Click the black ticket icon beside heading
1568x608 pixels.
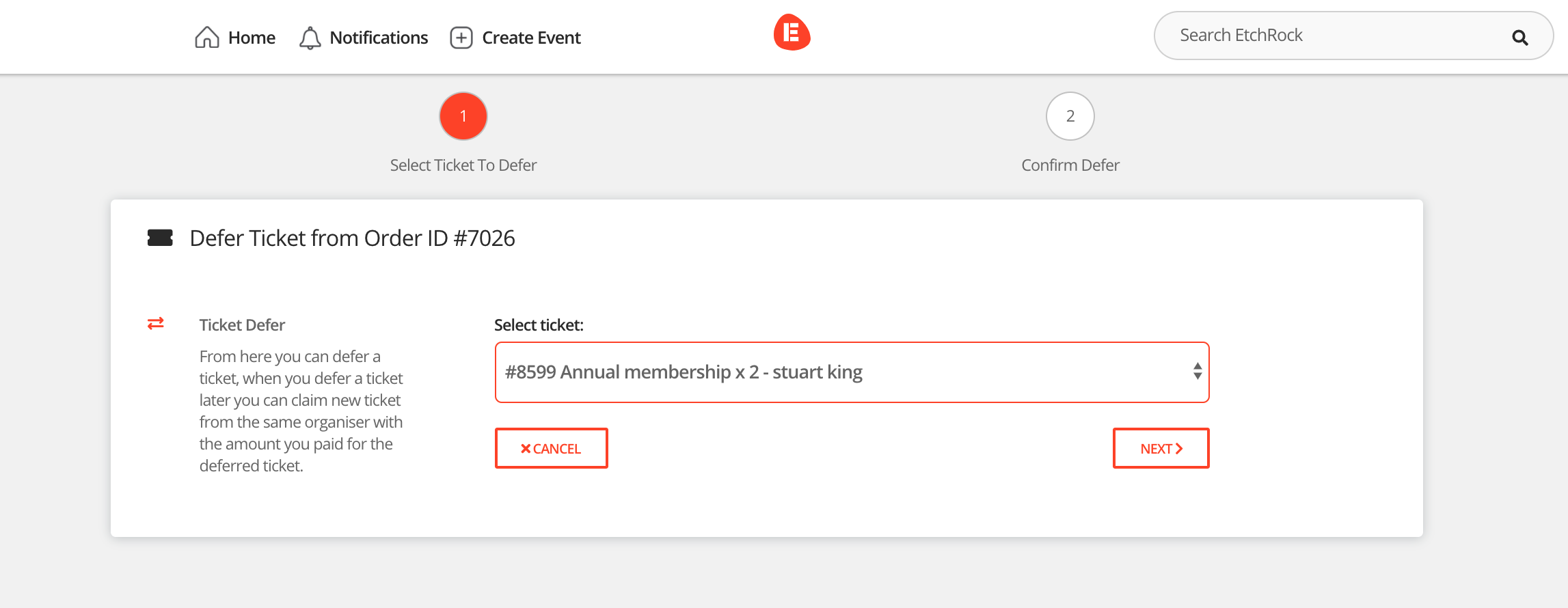coord(160,238)
